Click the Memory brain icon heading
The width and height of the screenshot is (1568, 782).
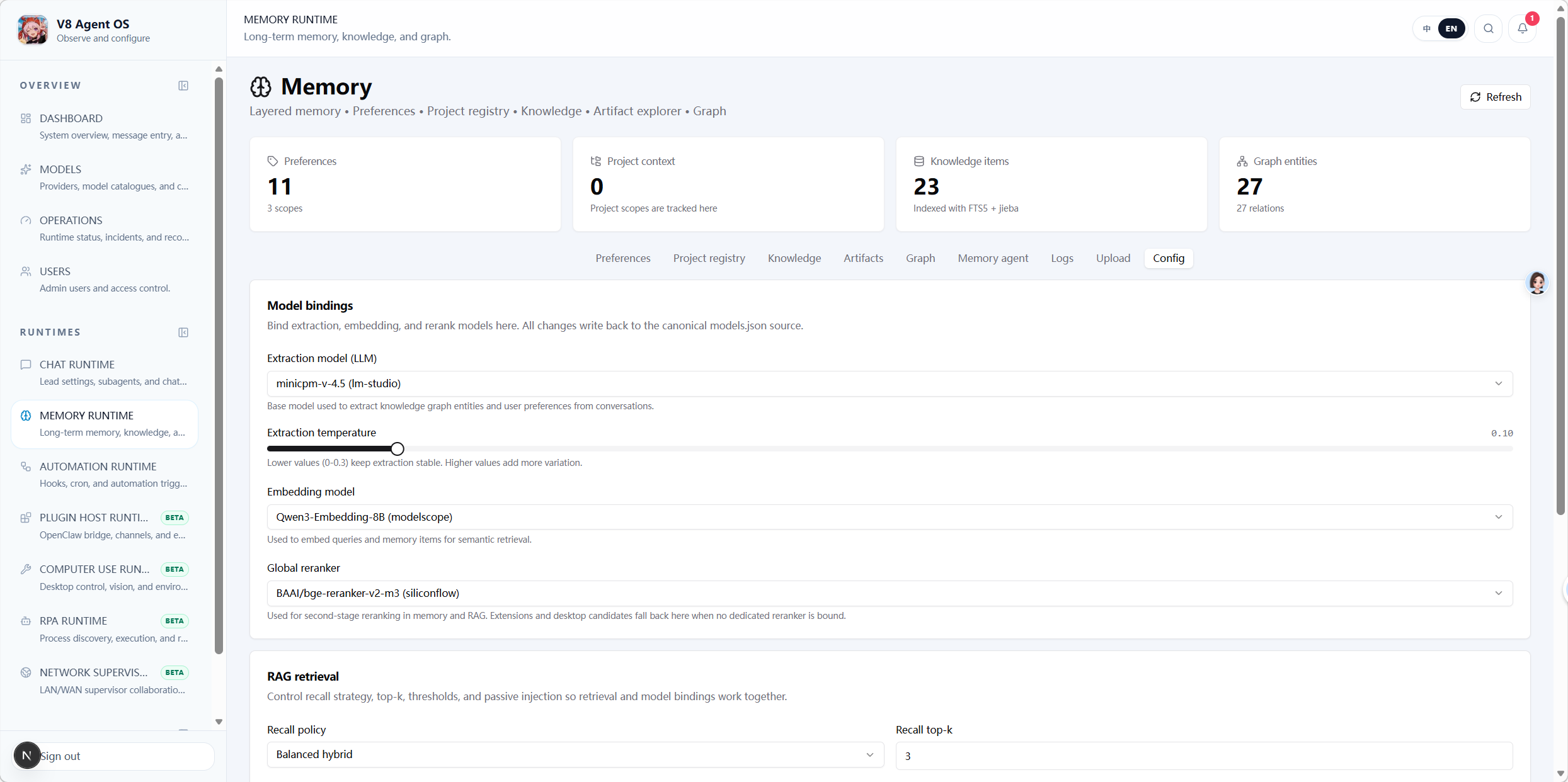(261, 87)
